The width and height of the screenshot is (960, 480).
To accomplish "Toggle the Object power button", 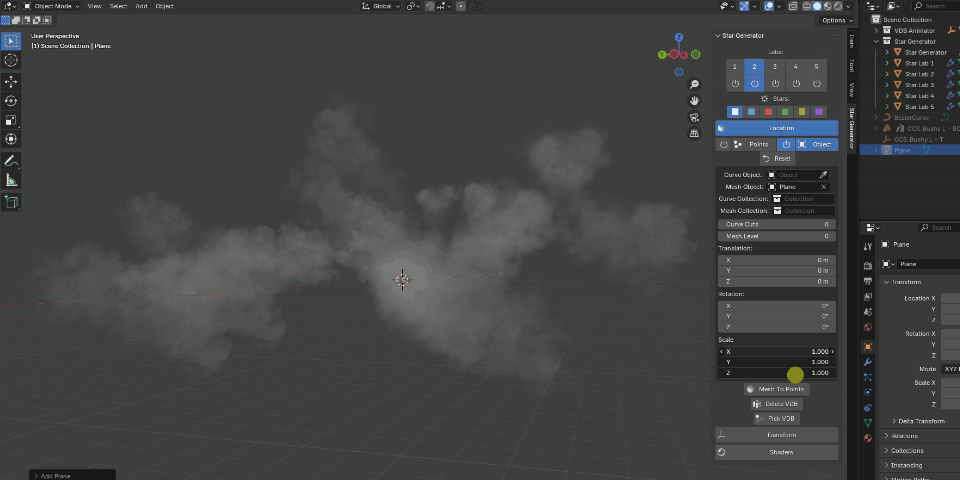I will pos(786,144).
